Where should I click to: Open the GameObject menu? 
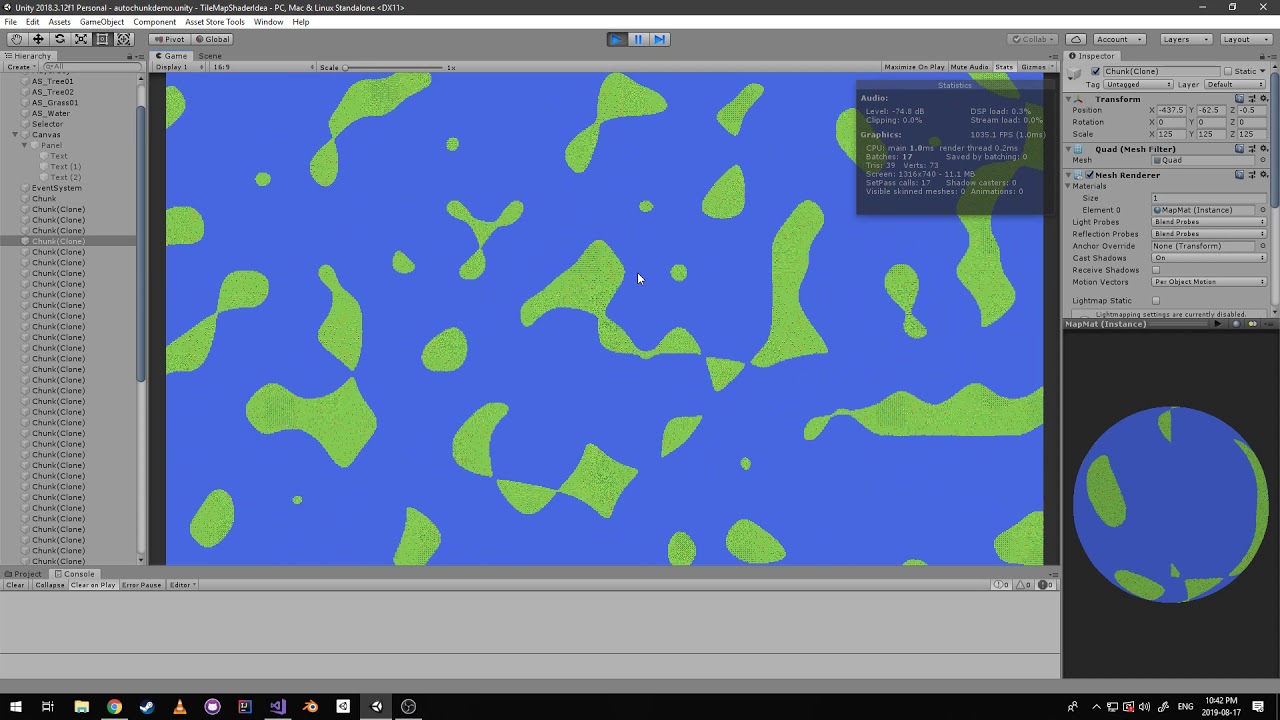coord(101,21)
